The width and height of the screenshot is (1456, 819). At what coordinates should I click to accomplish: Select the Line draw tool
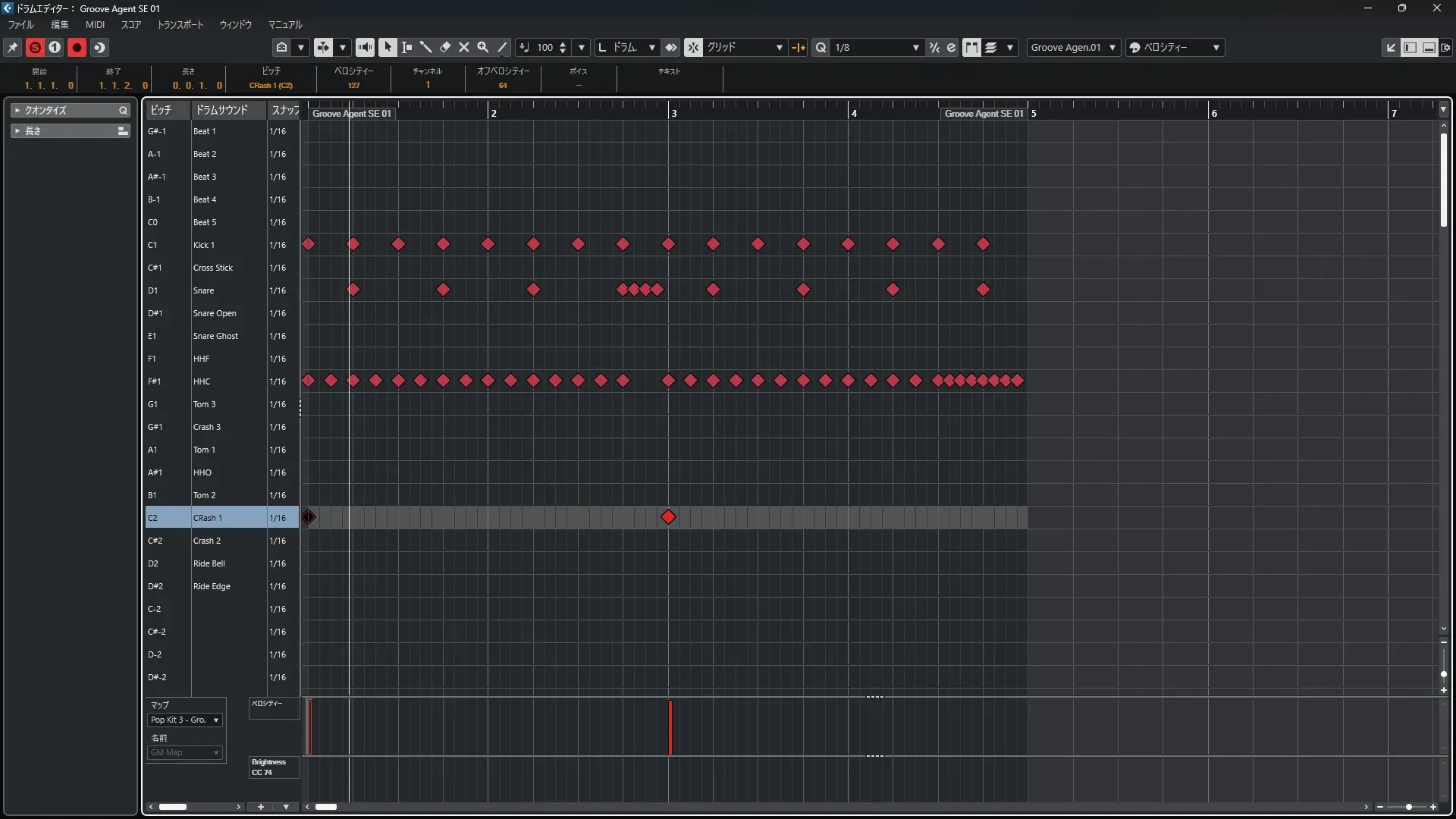502,47
